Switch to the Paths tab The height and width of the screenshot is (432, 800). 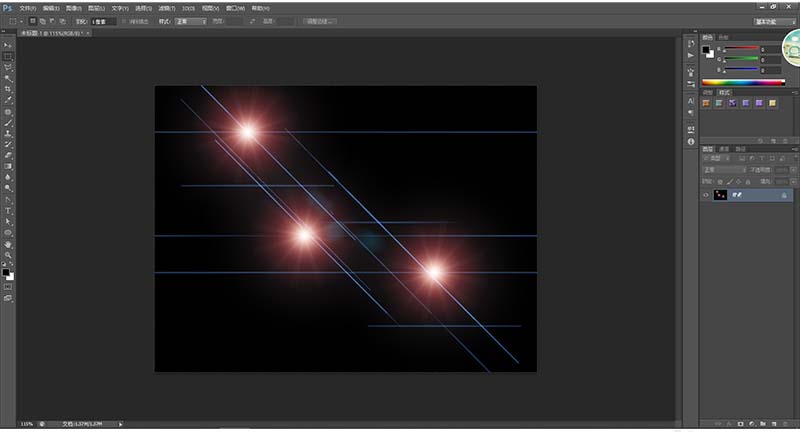740,149
